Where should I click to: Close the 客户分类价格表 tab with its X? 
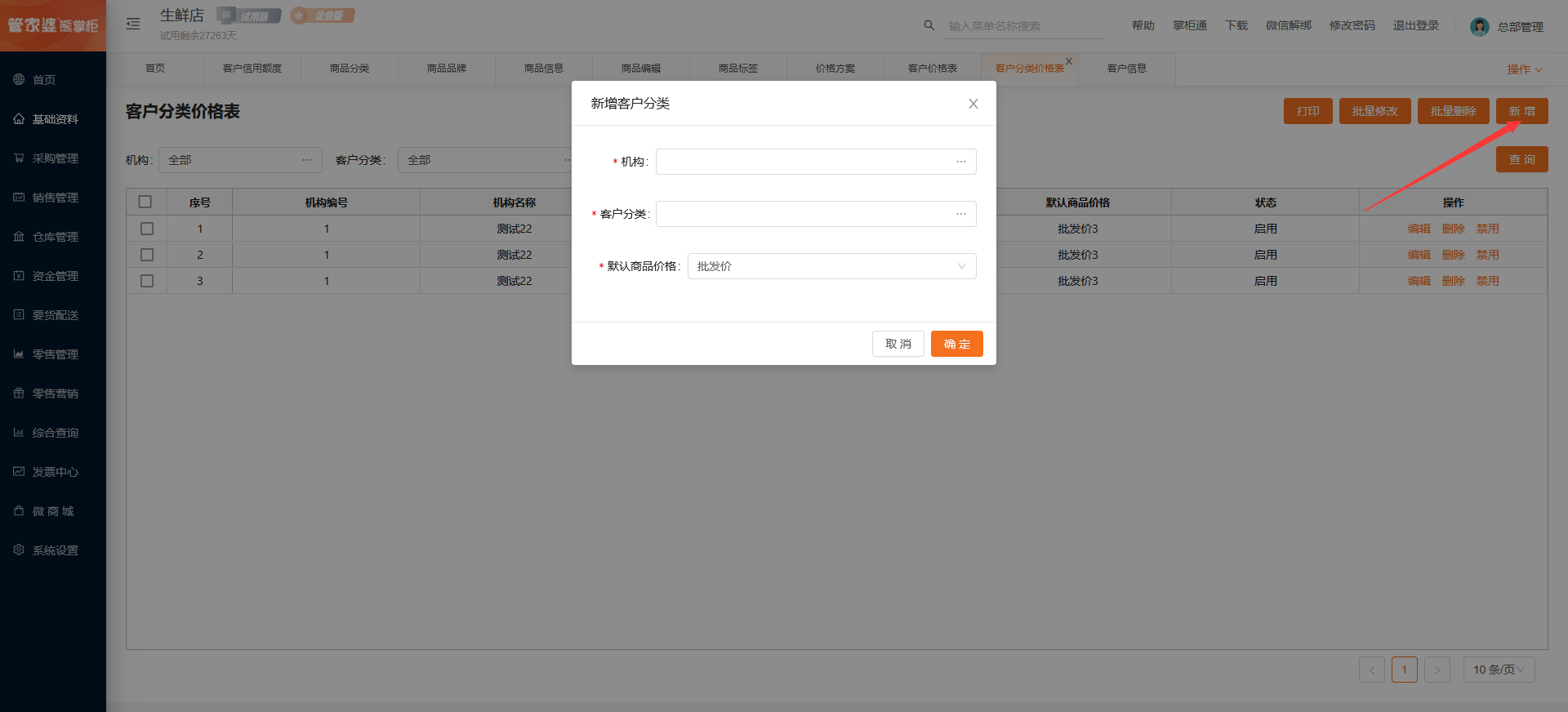tap(1069, 61)
